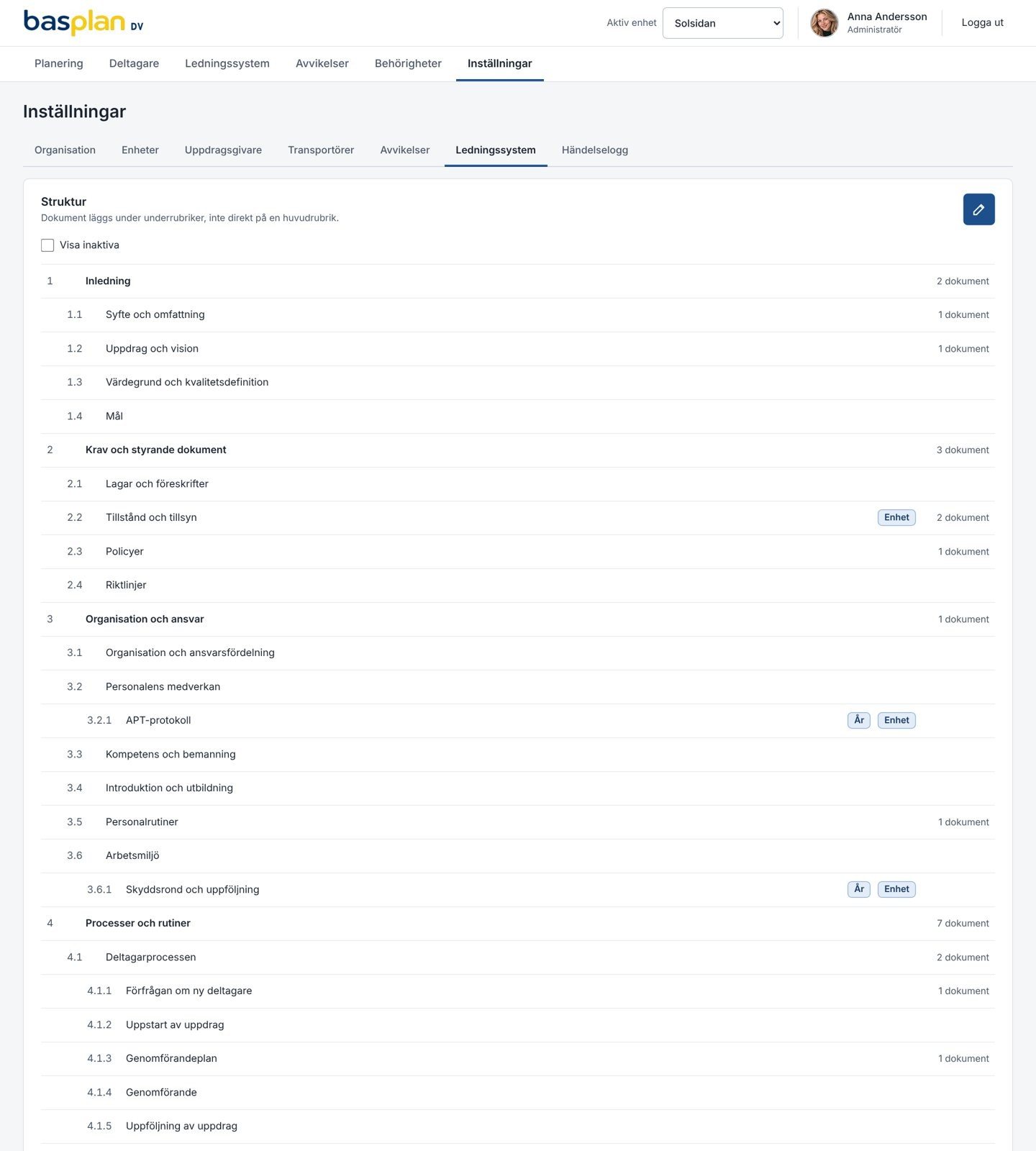The height and width of the screenshot is (1151, 1036).
Task: Click the Kompetens och bemanning row
Action: click(518, 755)
